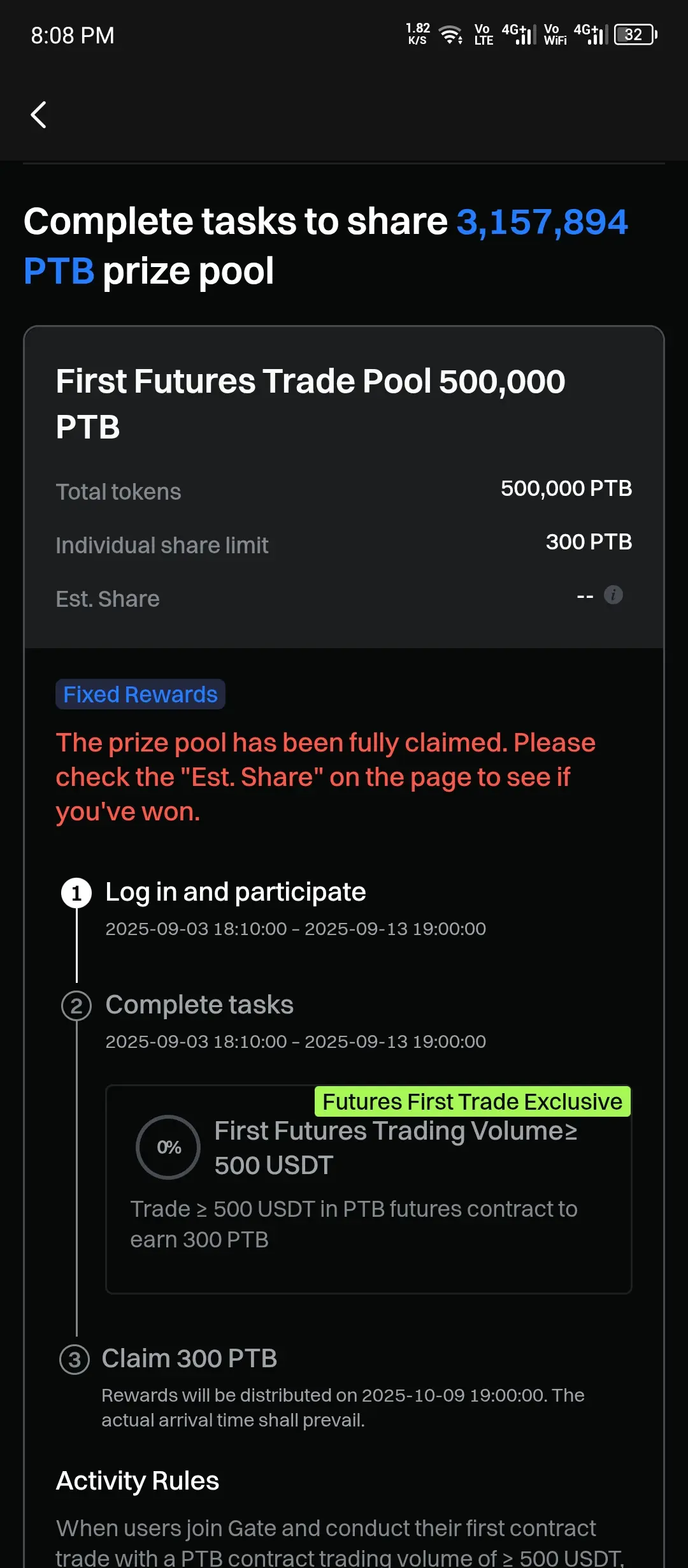The width and height of the screenshot is (688, 1568).
Task: Tap the step 1 circle marker
Action: [x=76, y=892]
